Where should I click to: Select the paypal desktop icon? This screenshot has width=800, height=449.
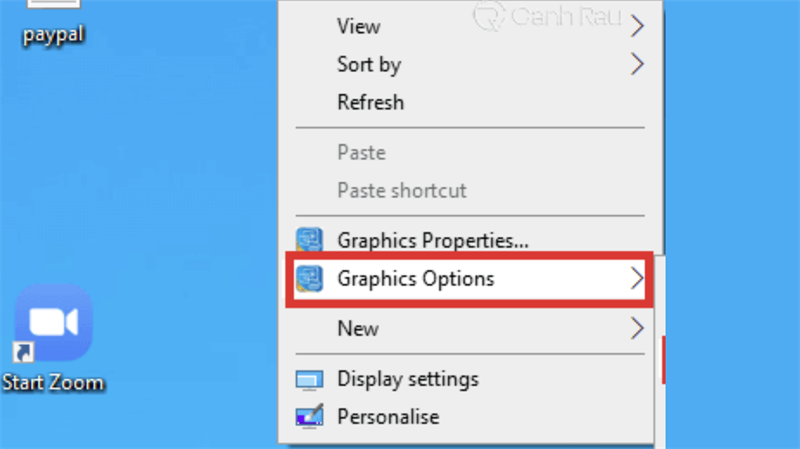pyautogui.click(x=52, y=20)
